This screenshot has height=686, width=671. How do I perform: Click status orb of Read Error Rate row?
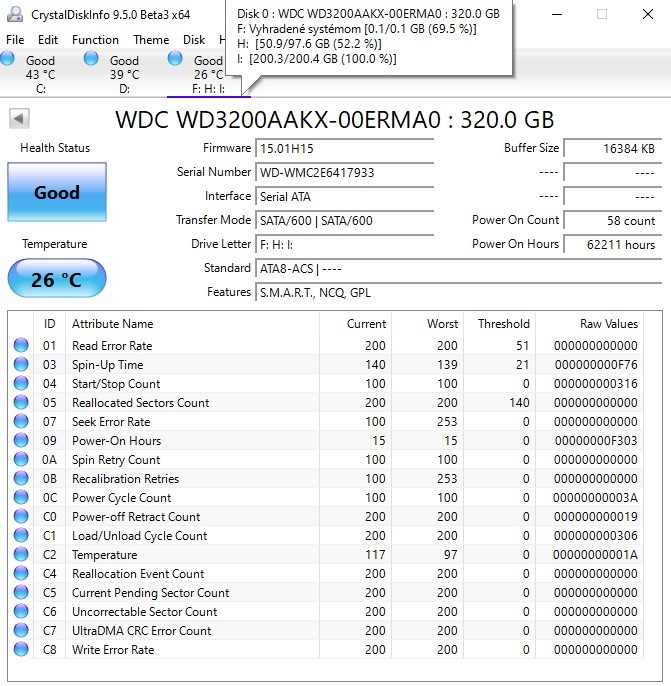(21, 345)
